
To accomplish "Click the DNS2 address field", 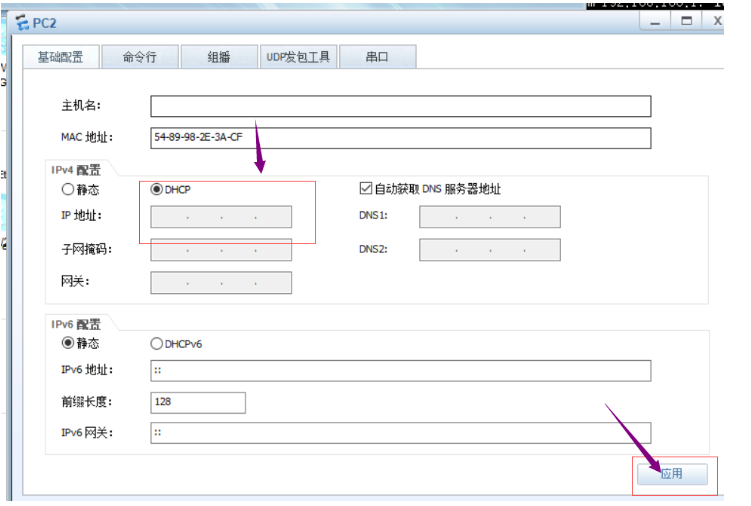I will click(489, 250).
